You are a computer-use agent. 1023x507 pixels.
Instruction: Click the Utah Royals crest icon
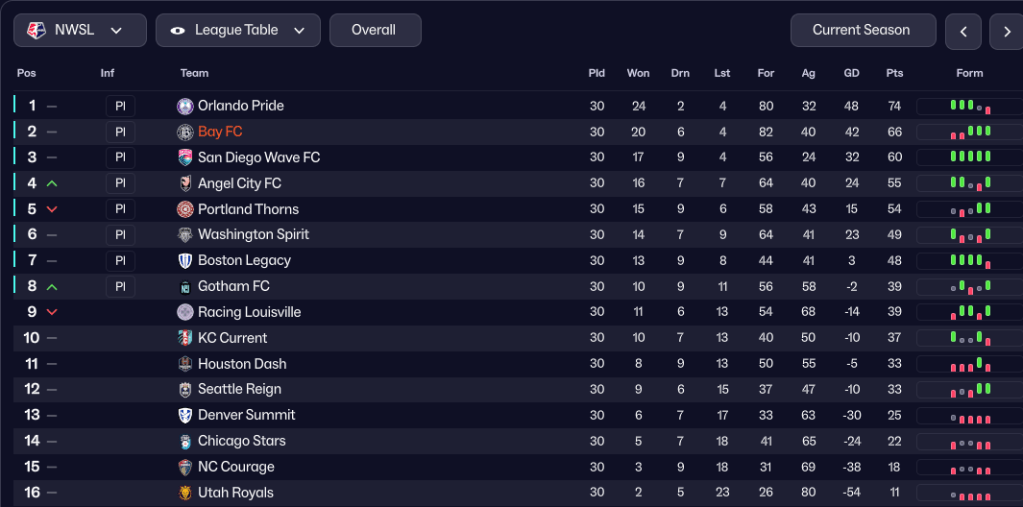[x=185, y=493]
